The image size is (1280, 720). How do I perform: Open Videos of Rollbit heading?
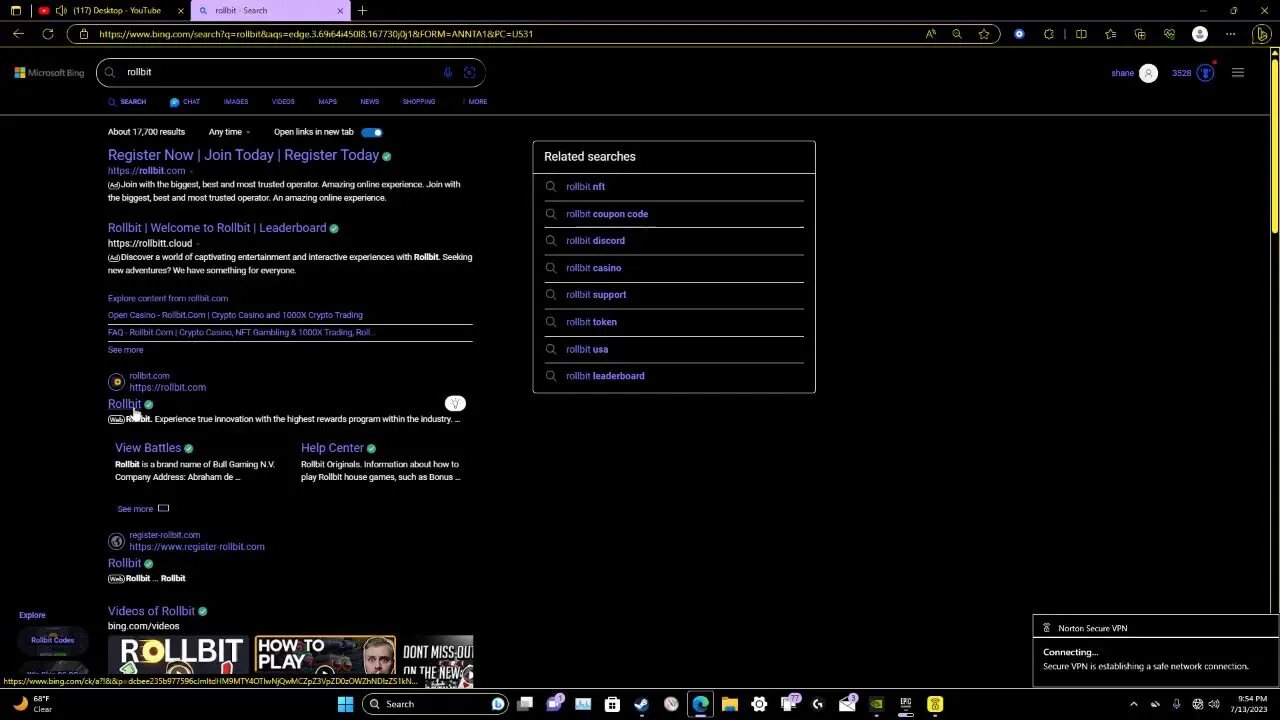[151, 611]
